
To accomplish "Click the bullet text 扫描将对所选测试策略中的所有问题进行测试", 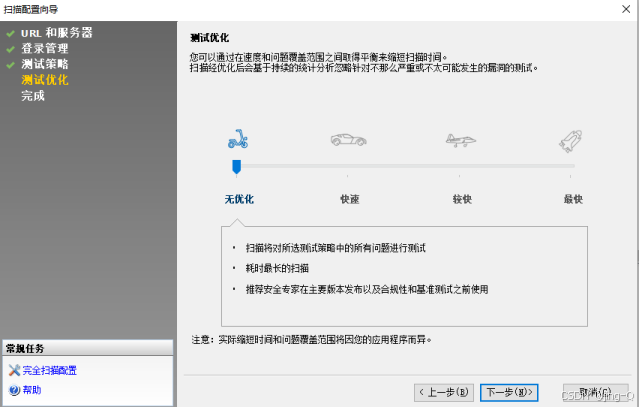I will (x=335, y=248).
